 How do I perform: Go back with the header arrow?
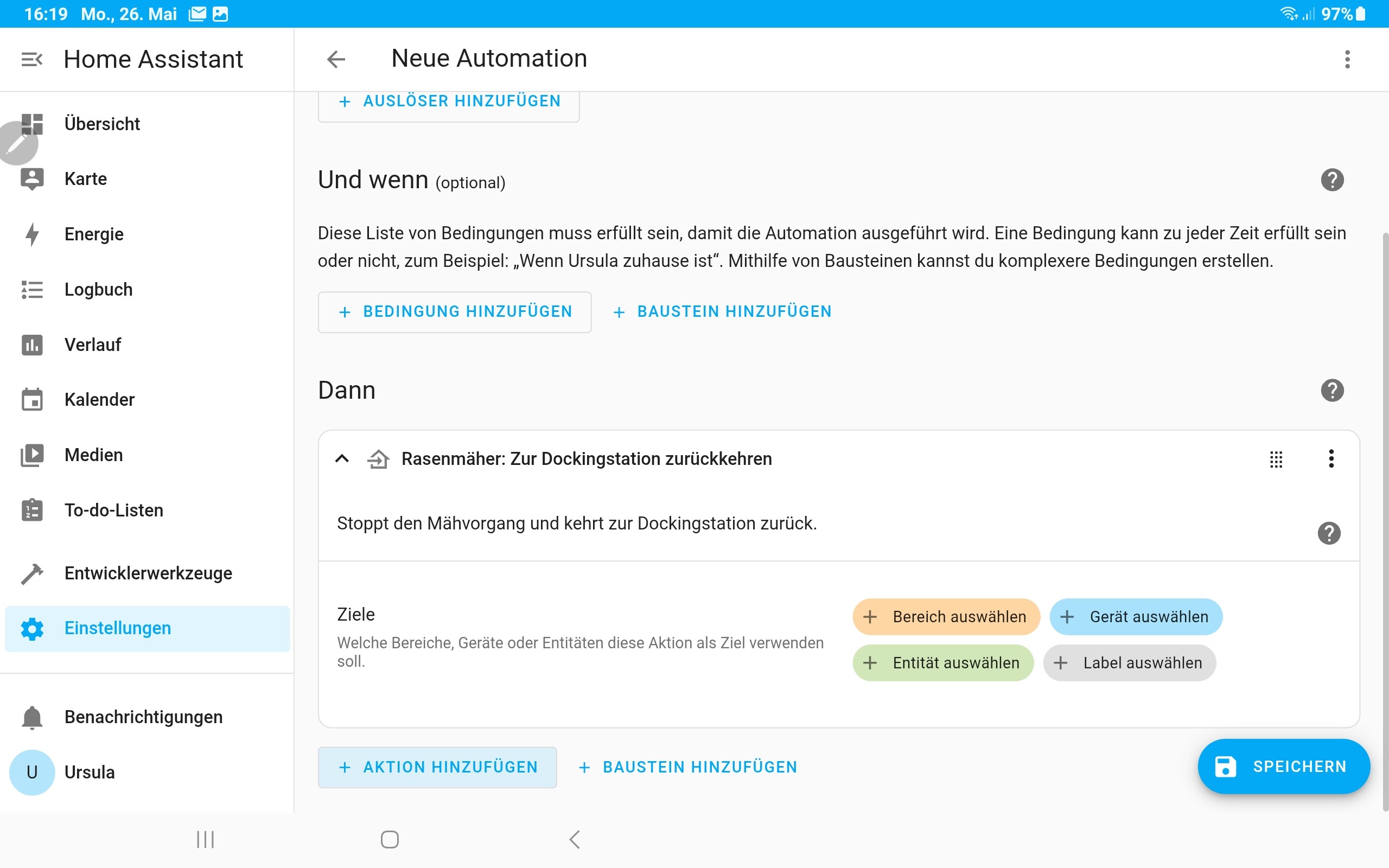point(336,59)
